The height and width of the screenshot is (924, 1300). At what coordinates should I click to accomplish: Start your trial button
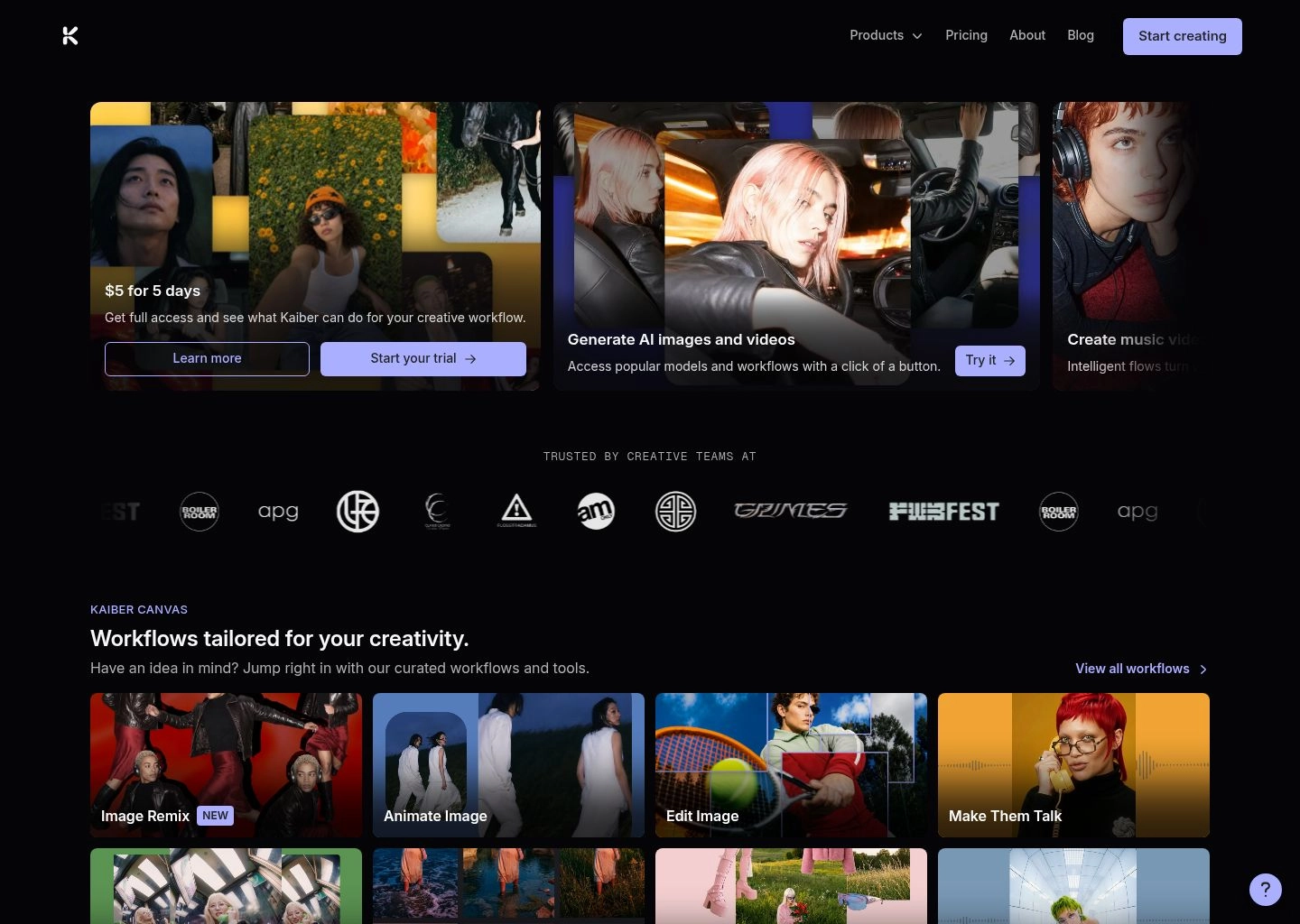click(422, 358)
